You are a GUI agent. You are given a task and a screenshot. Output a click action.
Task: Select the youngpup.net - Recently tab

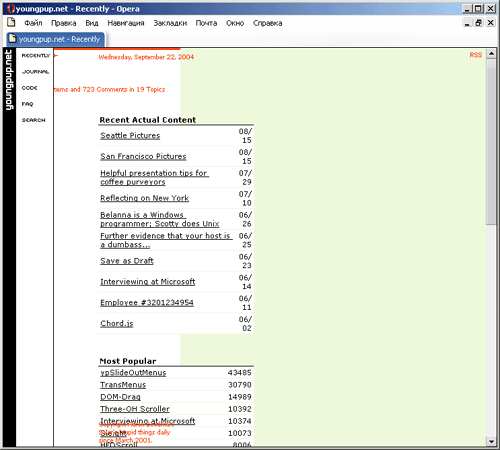(x=56, y=39)
